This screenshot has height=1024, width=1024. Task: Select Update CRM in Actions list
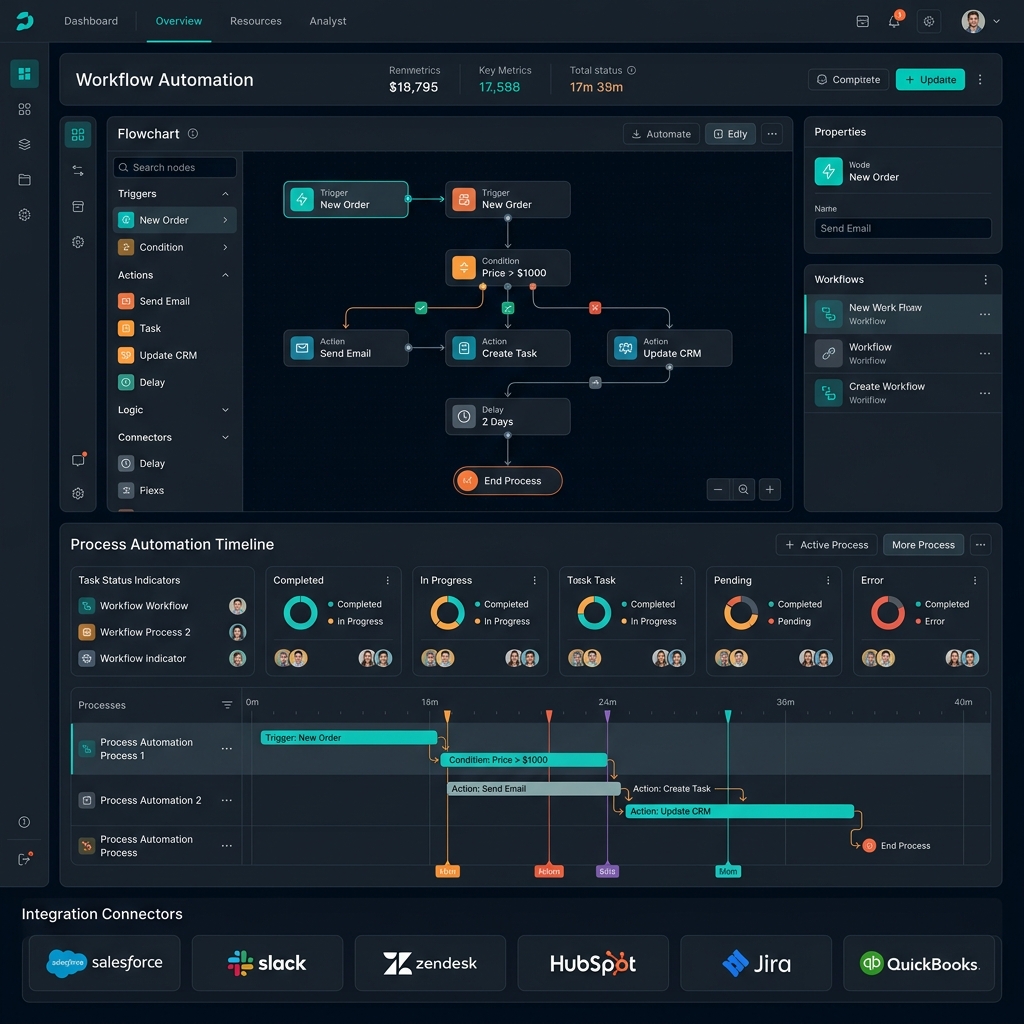coord(174,355)
